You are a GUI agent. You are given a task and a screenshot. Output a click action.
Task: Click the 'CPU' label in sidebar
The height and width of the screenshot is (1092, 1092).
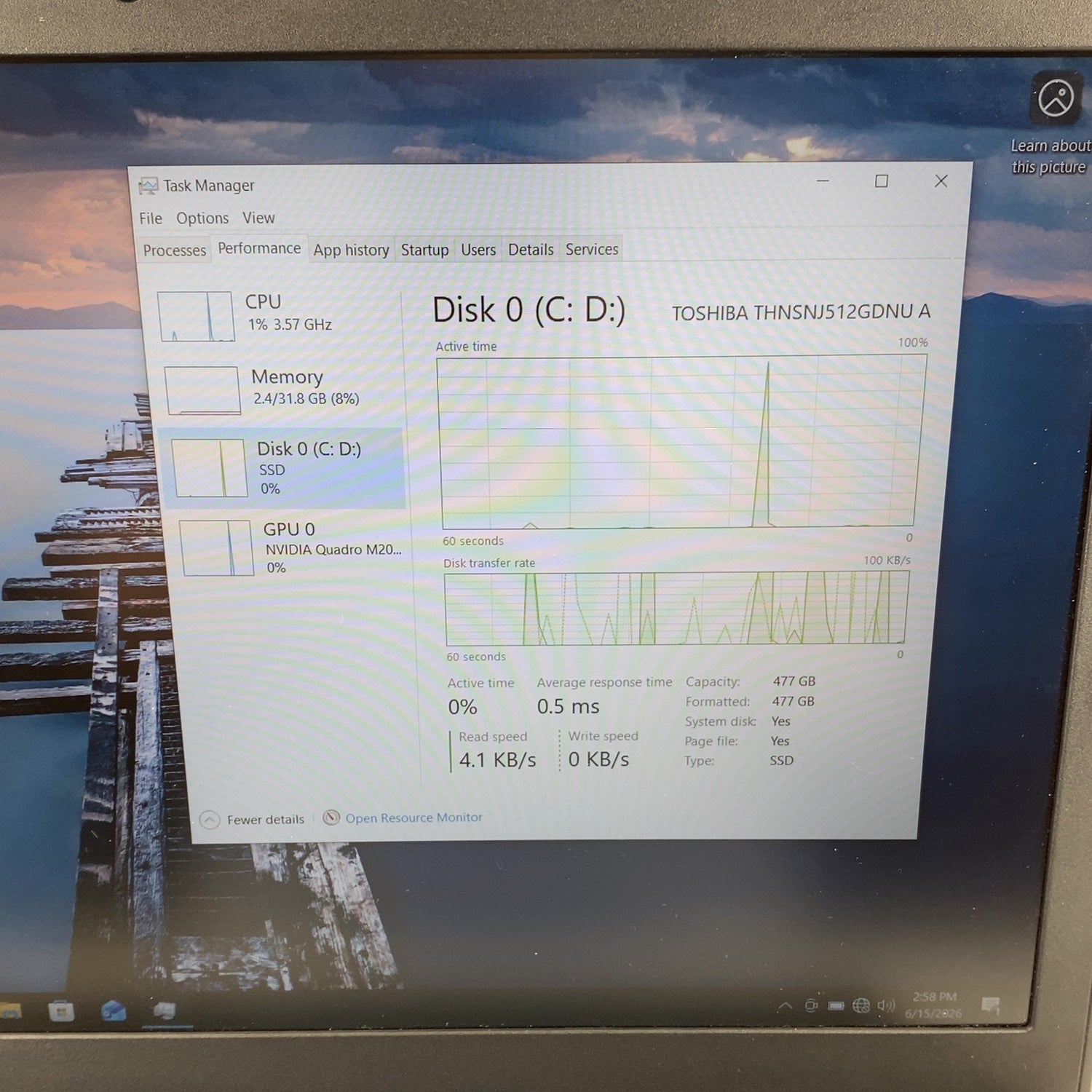pos(263,301)
